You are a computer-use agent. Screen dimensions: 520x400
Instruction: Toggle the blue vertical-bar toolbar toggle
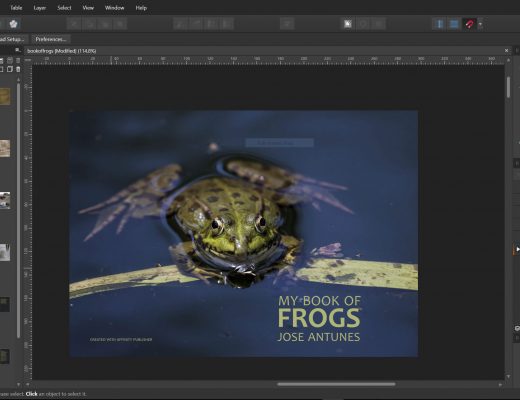tap(440, 24)
